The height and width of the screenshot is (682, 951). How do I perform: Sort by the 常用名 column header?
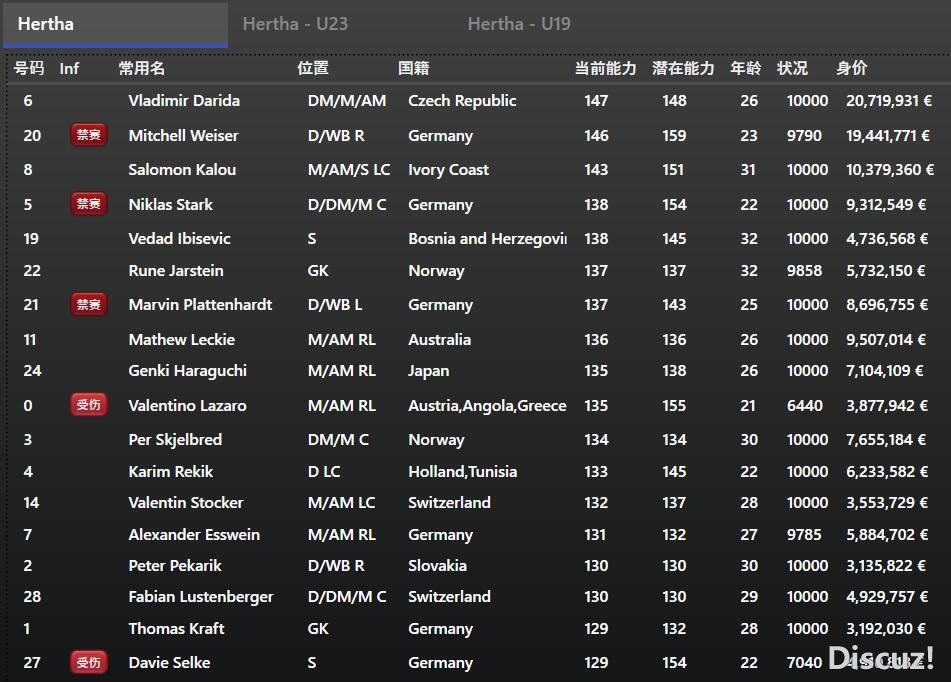(142, 68)
